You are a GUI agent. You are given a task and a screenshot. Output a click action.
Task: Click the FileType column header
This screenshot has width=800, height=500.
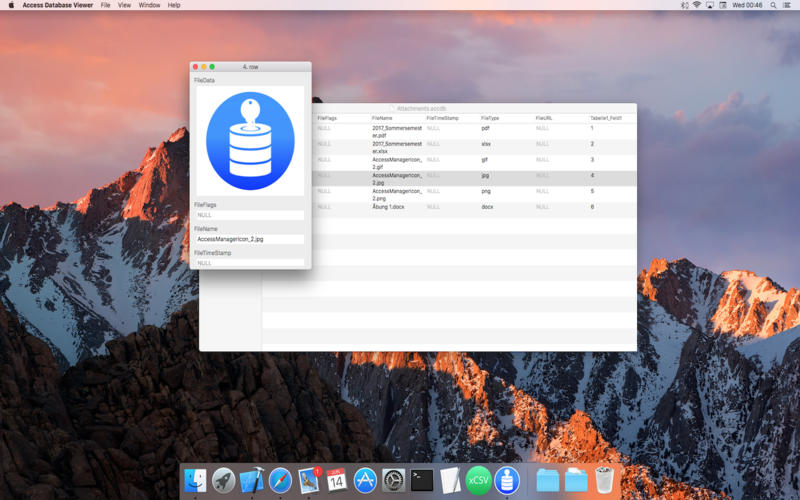tap(490, 118)
